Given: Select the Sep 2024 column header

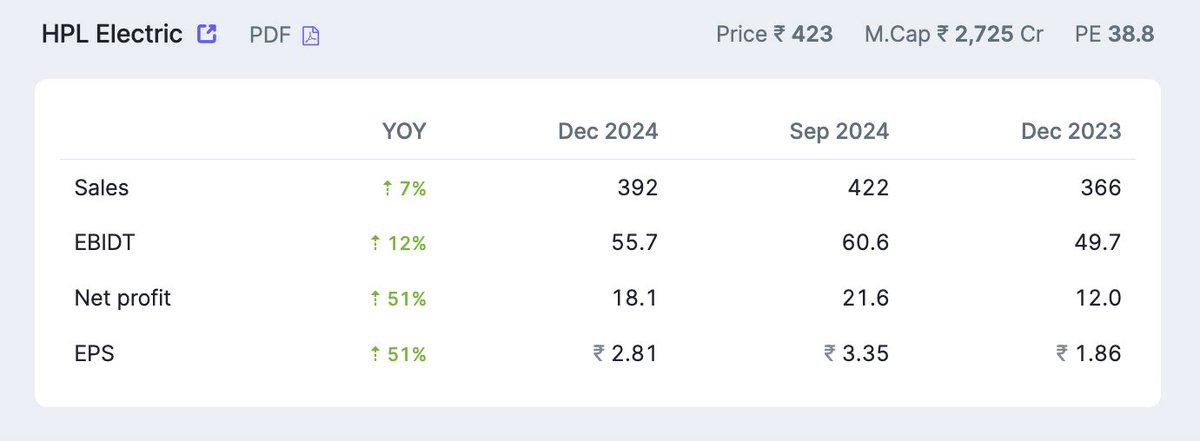Looking at the screenshot, I should tap(839, 131).
